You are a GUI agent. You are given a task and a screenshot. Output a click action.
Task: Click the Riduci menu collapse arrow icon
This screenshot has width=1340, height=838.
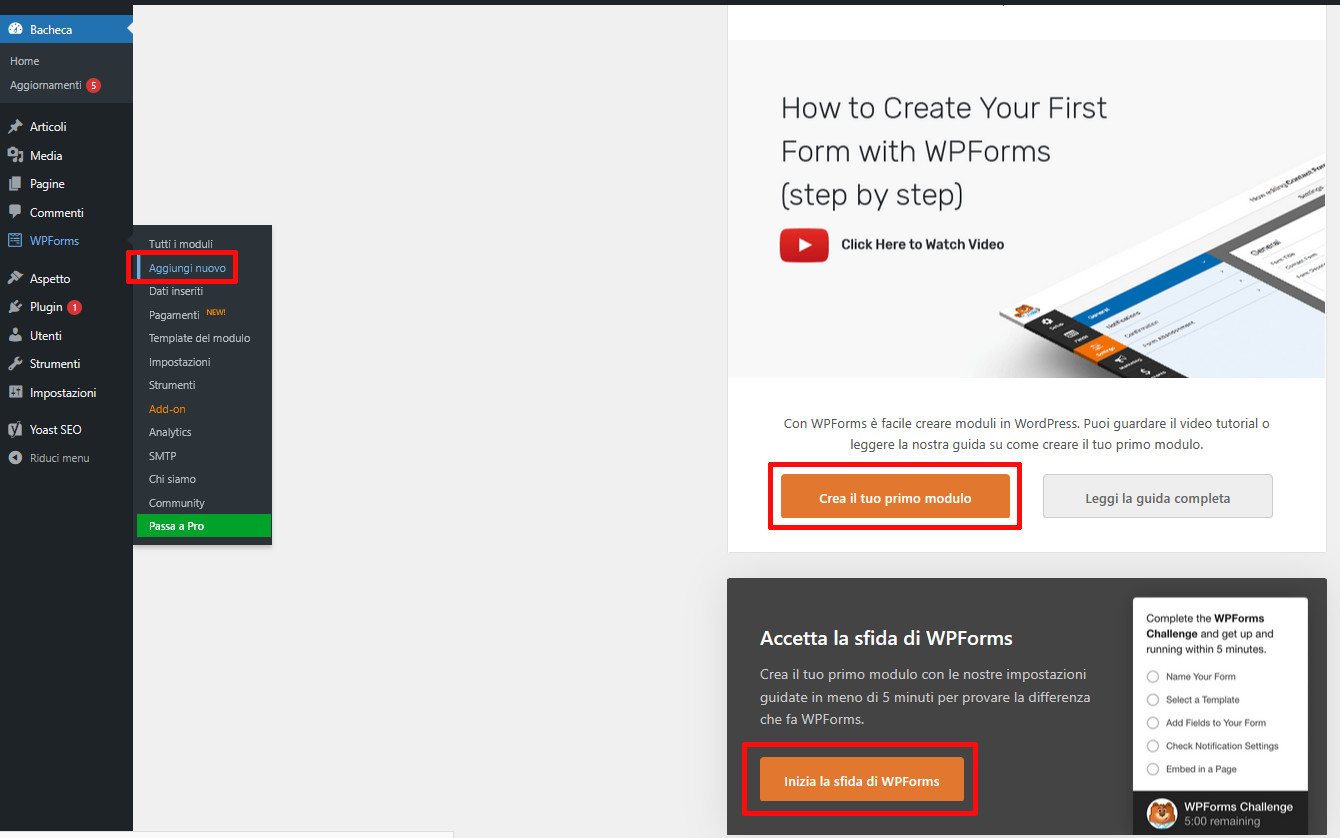pos(15,458)
